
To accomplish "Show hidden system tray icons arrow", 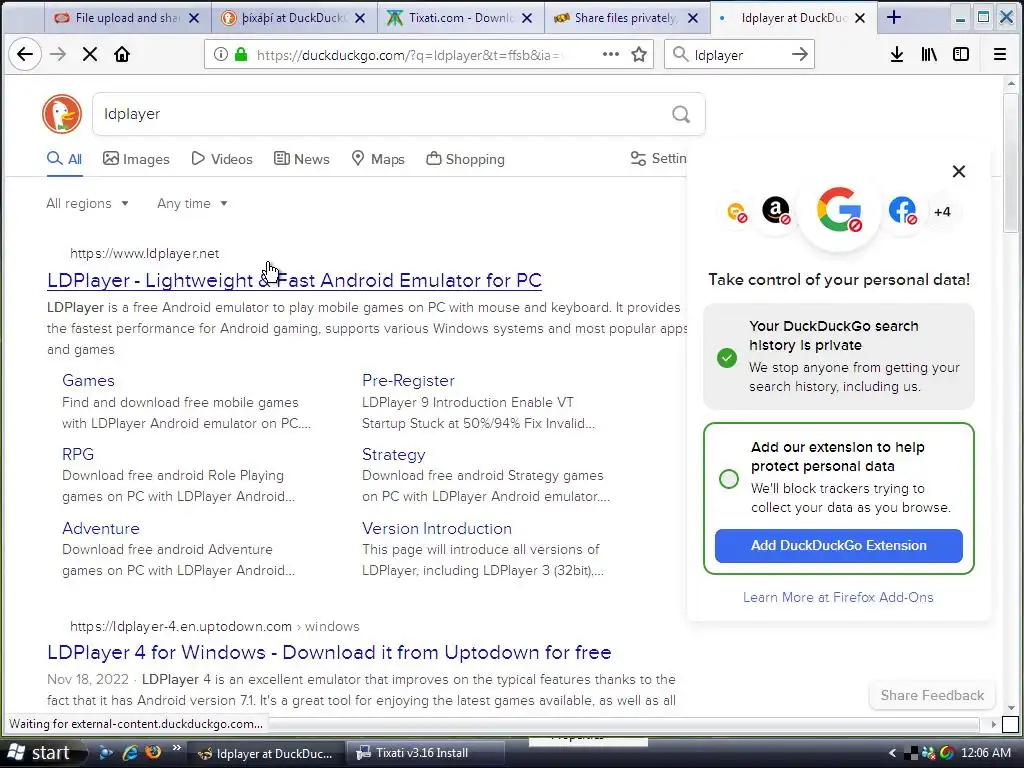I will tap(893, 753).
